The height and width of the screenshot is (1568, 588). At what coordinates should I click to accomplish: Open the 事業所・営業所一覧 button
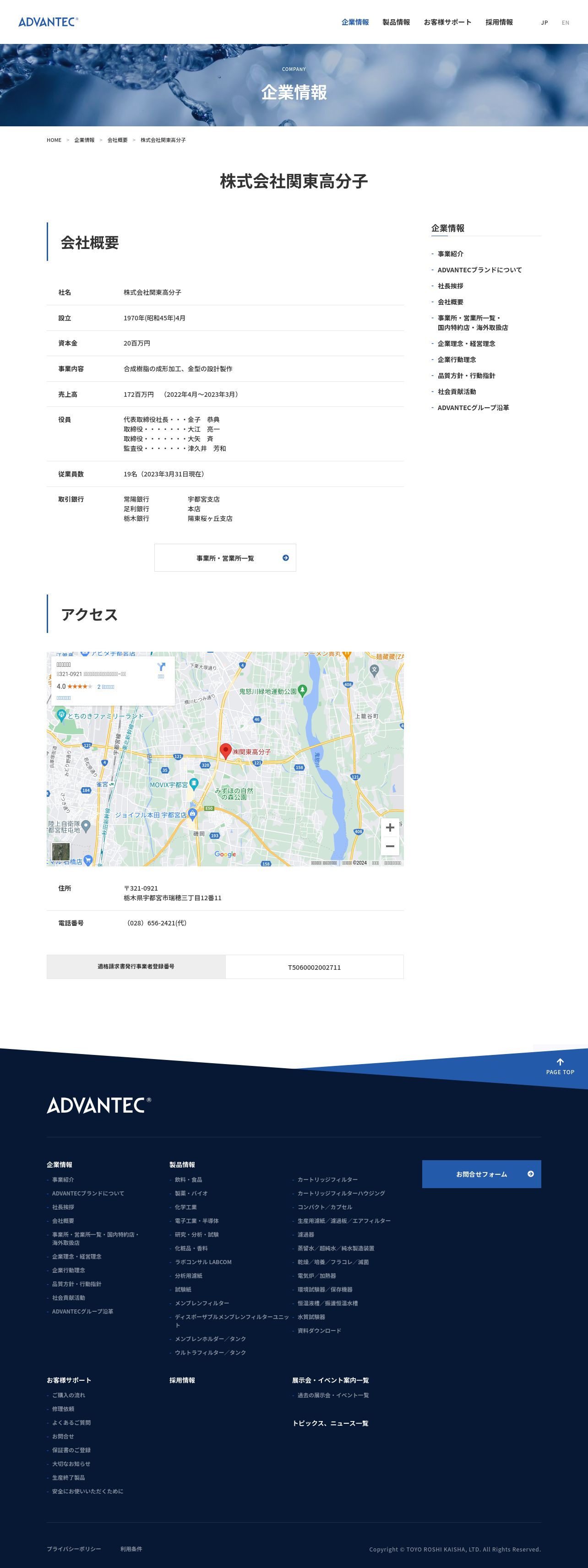[225, 557]
